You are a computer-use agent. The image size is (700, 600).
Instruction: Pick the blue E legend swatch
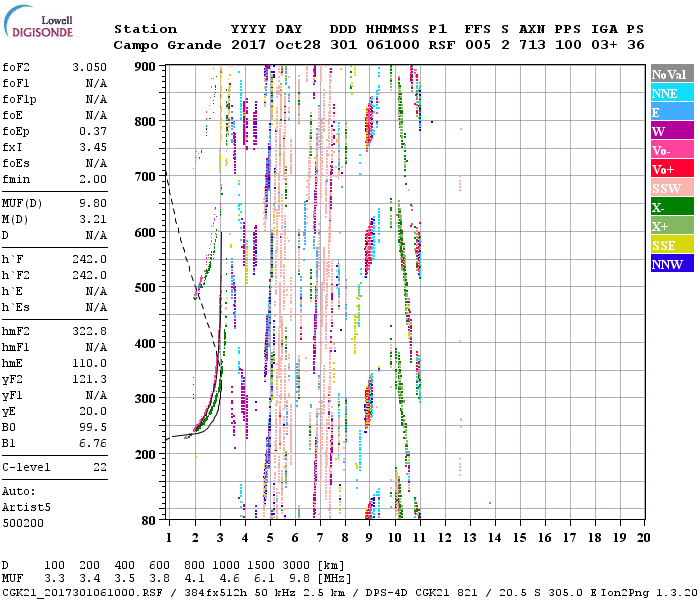[x=671, y=112]
